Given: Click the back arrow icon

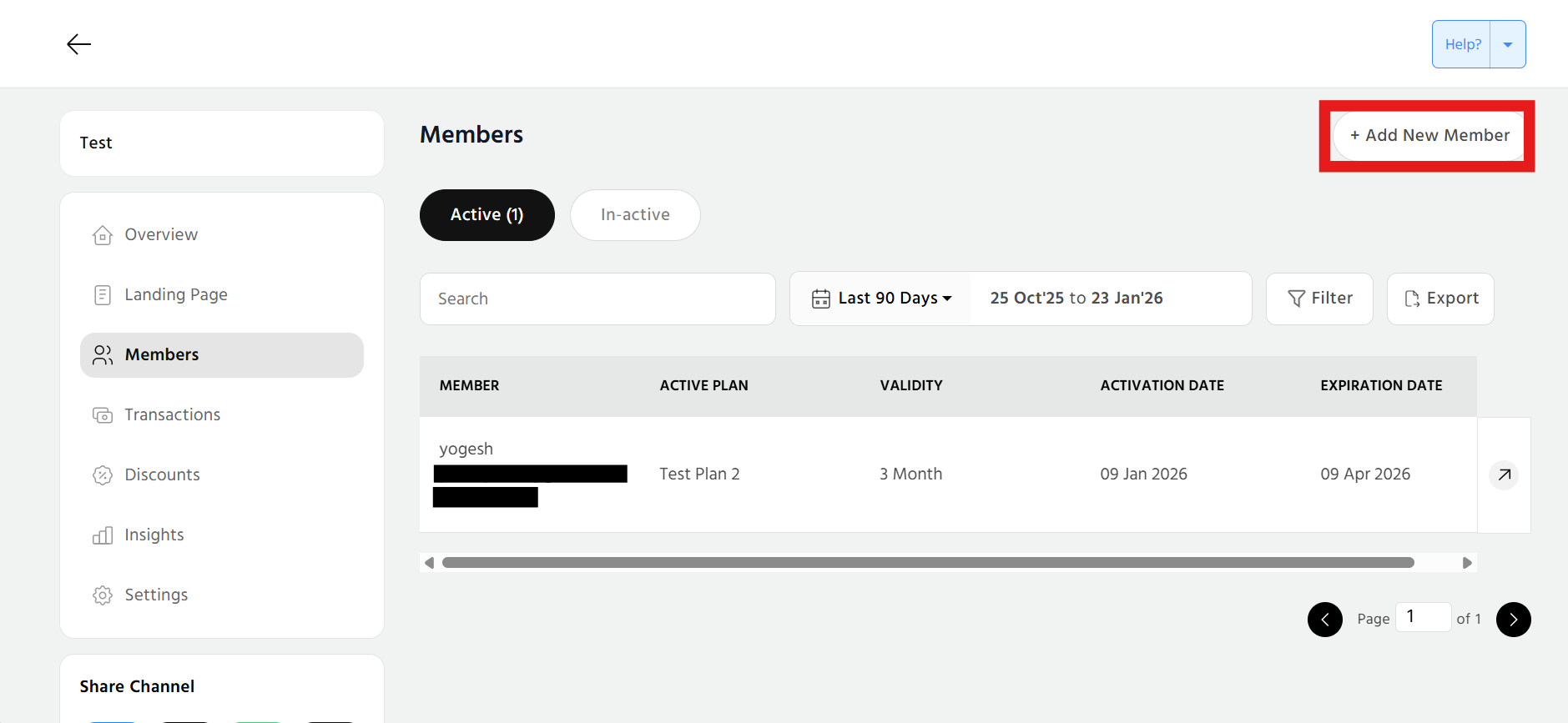Looking at the screenshot, I should (78, 44).
